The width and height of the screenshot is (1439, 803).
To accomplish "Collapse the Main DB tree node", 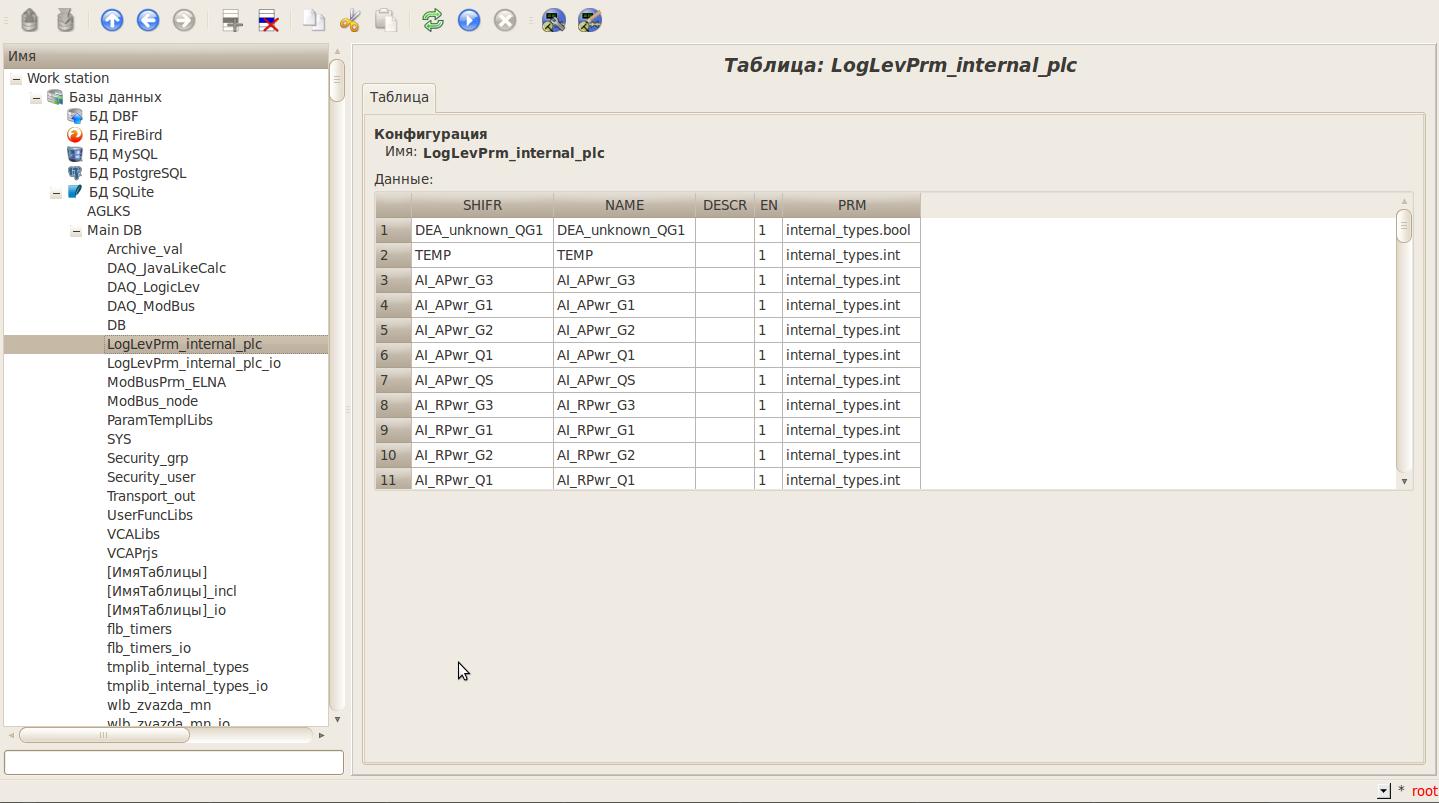I will pos(76,231).
